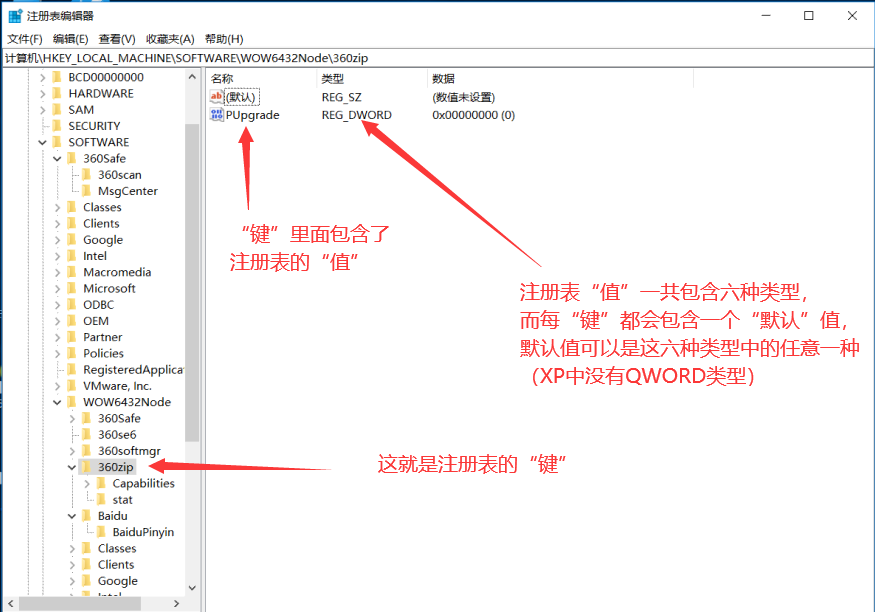Select the Baidu folder icon
875x612 pixels.
pos(86,515)
